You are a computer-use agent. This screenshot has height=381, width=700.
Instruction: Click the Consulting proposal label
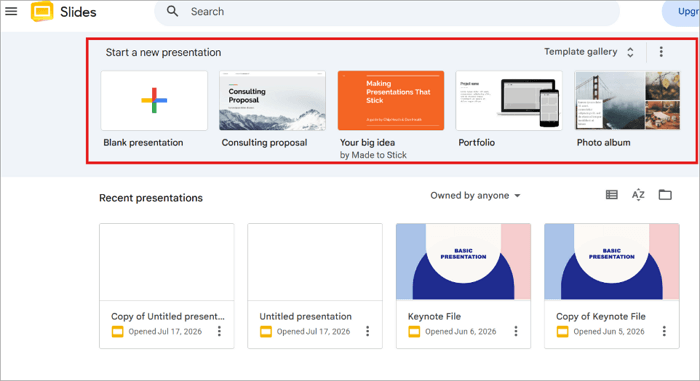click(264, 142)
